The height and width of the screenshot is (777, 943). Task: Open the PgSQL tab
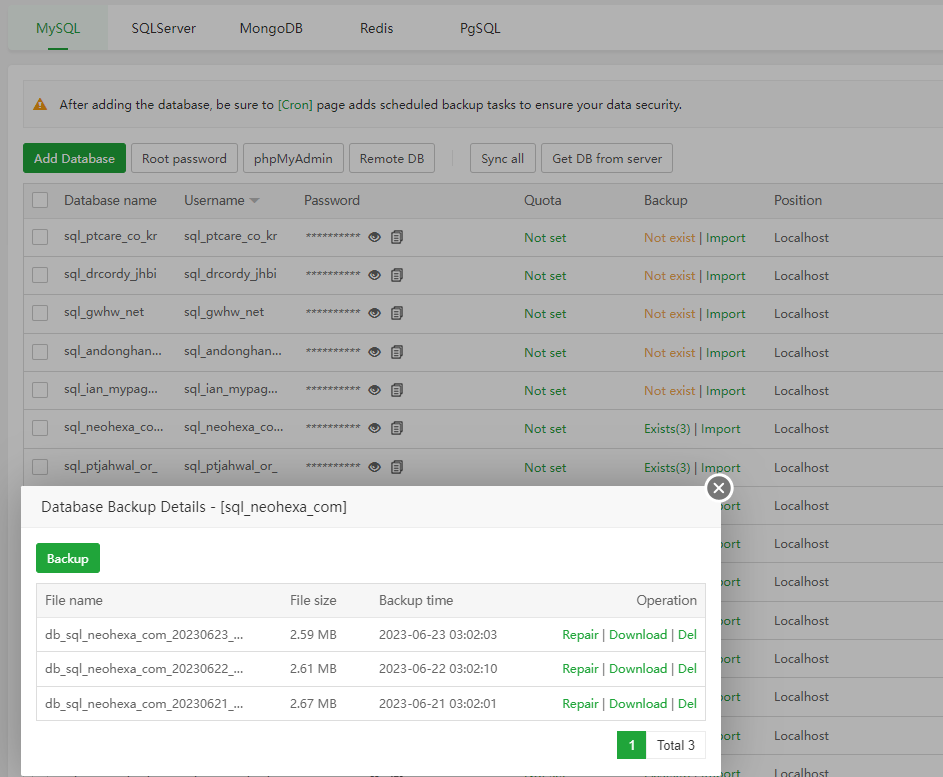click(x=480, y=29)
